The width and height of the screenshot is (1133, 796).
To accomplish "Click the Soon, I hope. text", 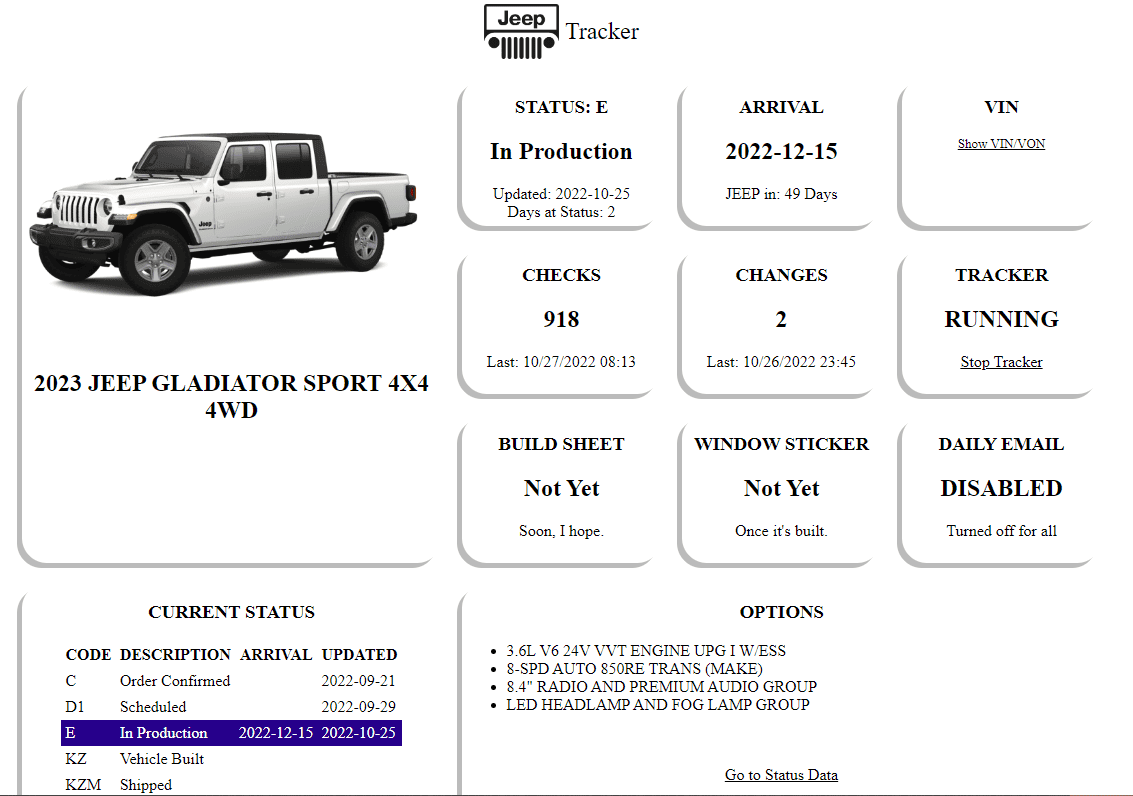I will point(561,531).
